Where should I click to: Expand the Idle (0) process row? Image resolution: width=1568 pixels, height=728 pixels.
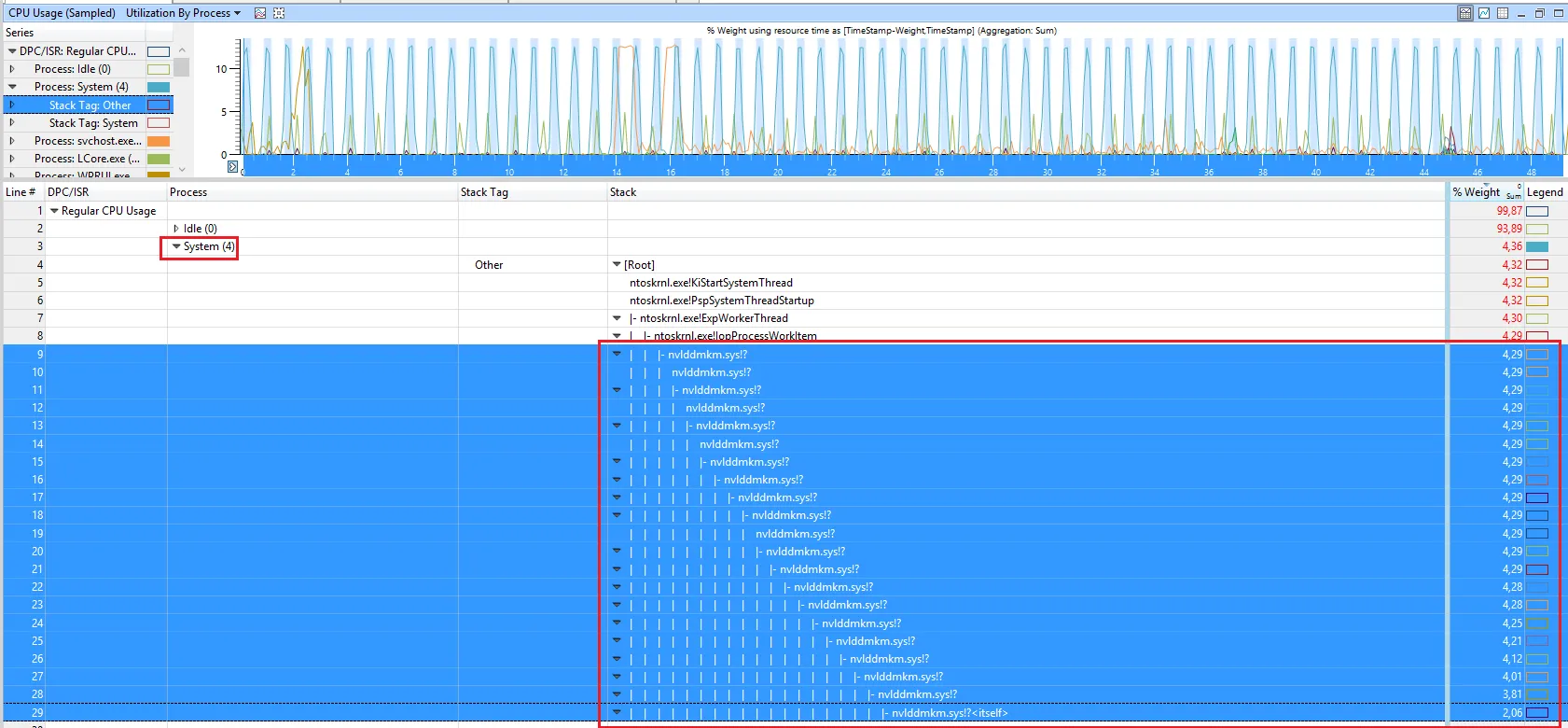point(176,229)
